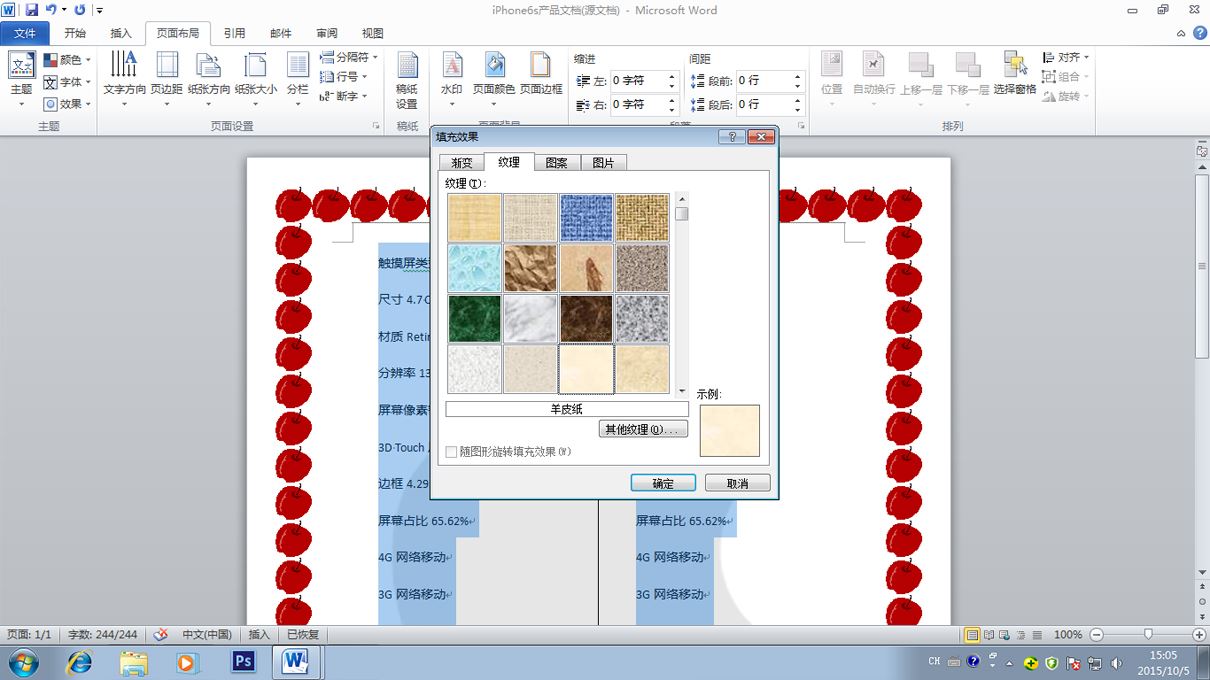Open Photoshop from the taskbar
The height and width of the screenshot is (680, 1210).
pyautogui.click(x=243, y=662)
